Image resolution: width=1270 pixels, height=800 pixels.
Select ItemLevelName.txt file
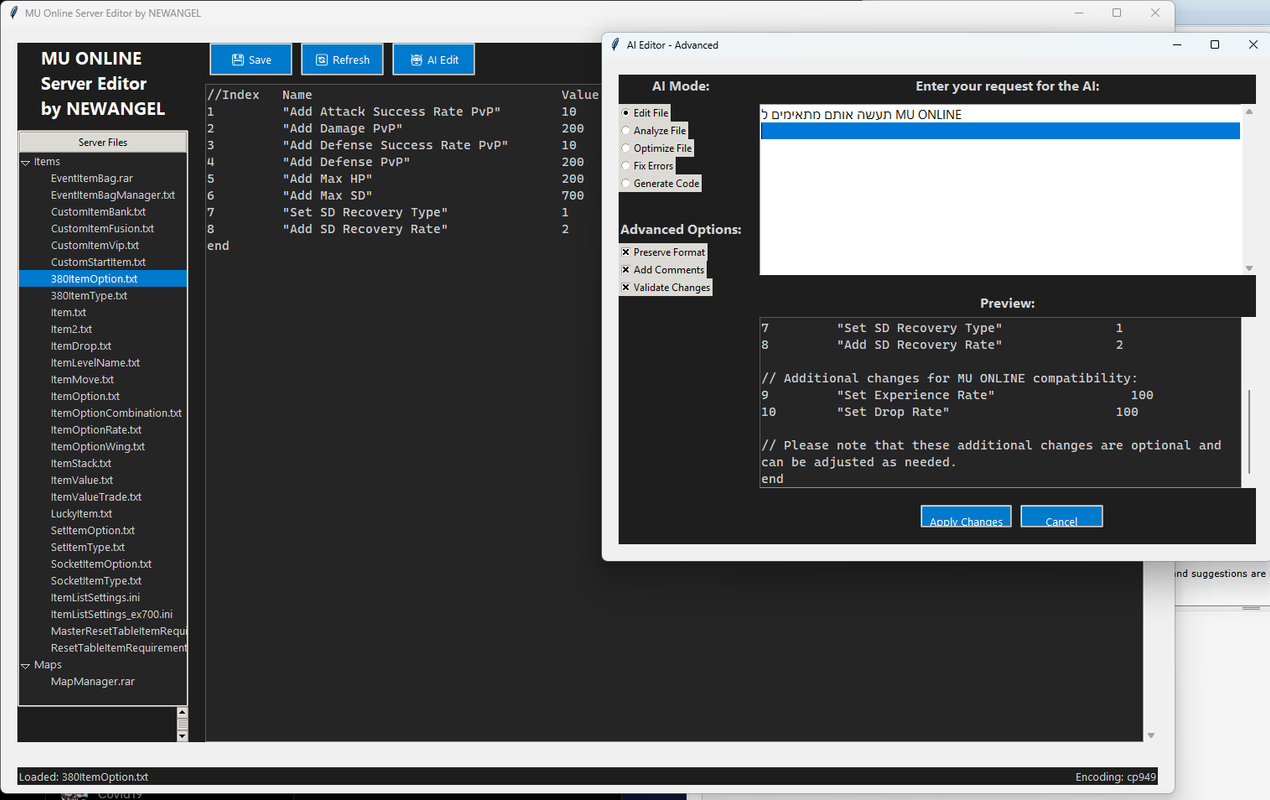coord(95,363)
